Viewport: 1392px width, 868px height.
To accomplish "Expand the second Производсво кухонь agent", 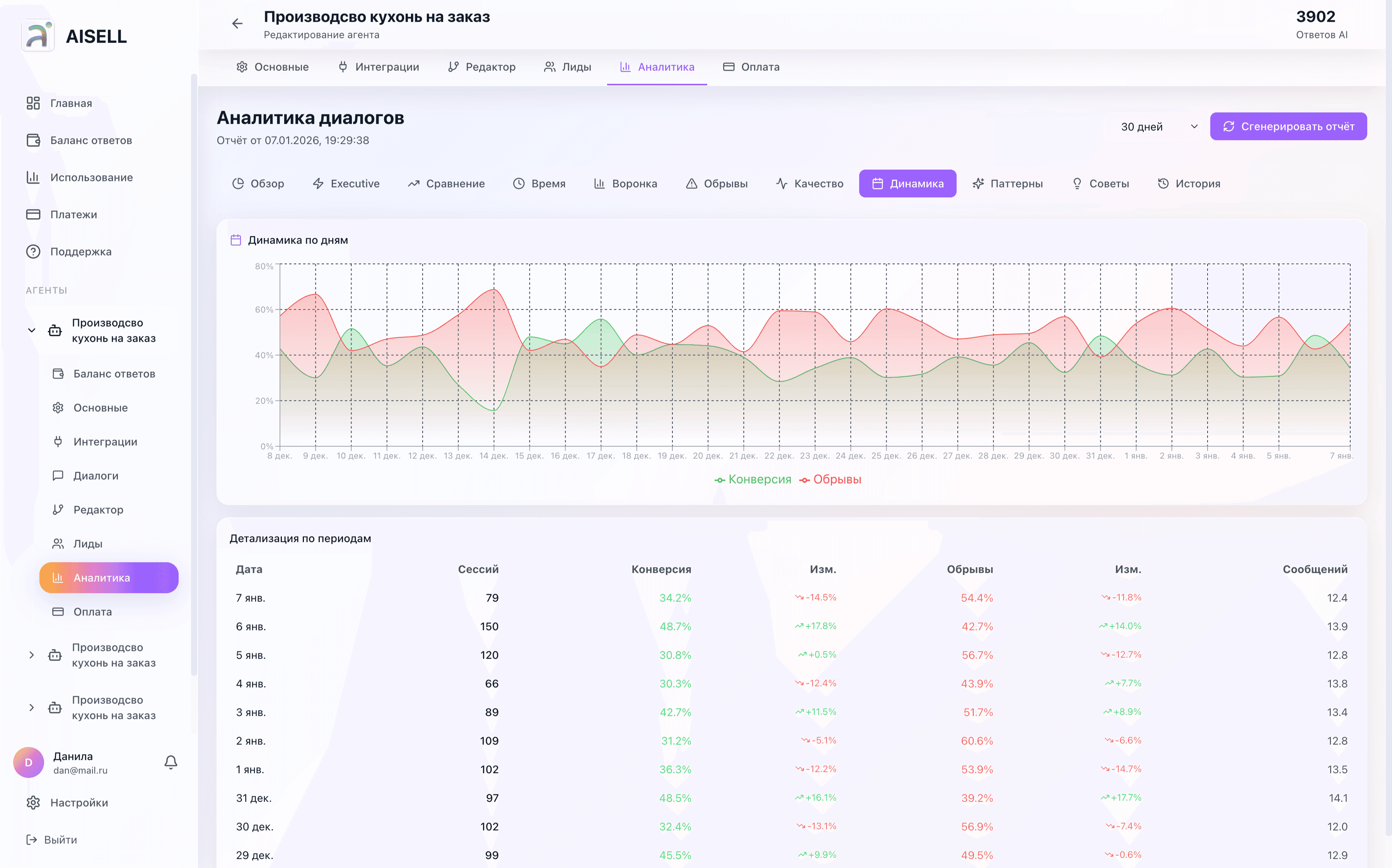I will coord(32,655).
